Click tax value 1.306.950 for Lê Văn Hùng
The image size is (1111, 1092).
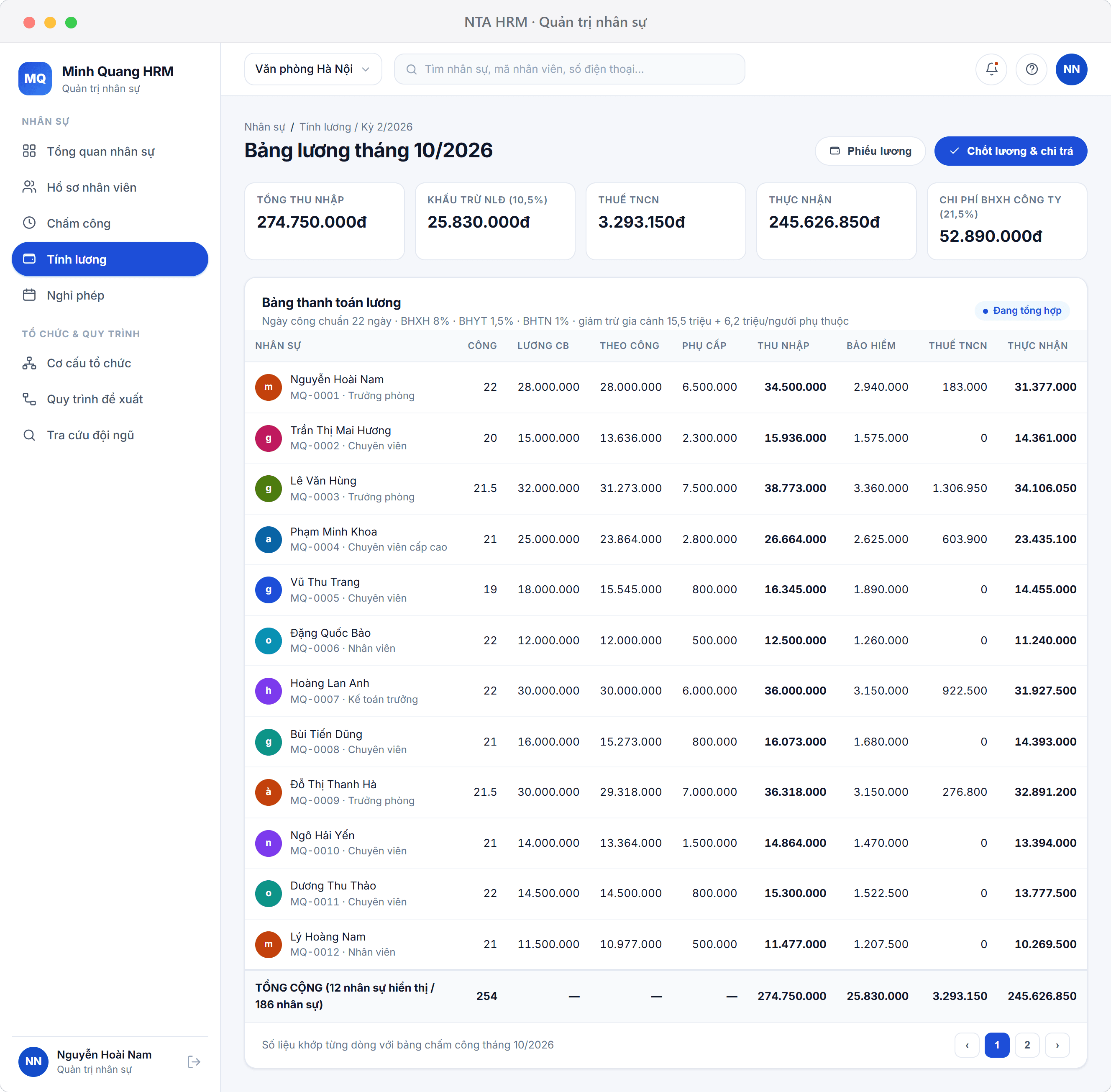(x=960, y=489)
